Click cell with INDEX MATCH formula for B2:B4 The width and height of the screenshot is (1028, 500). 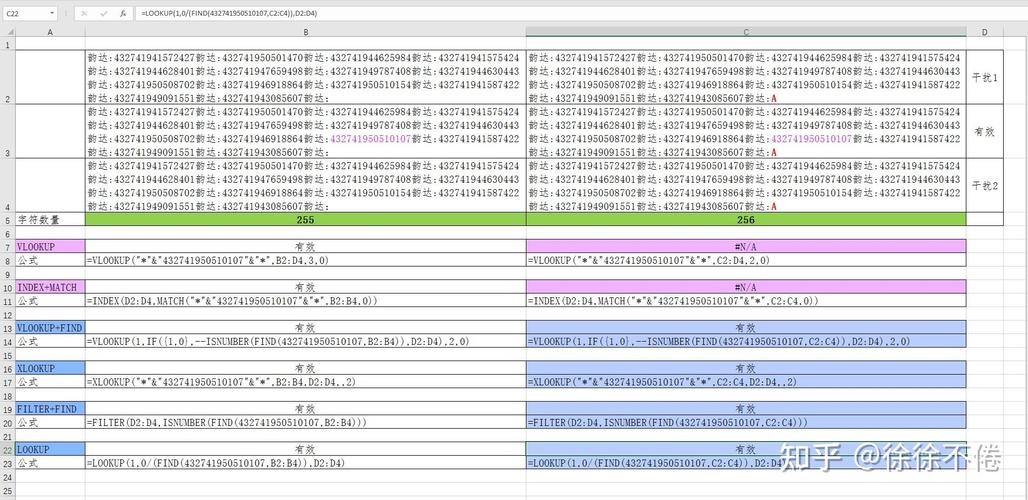point(306,301)
